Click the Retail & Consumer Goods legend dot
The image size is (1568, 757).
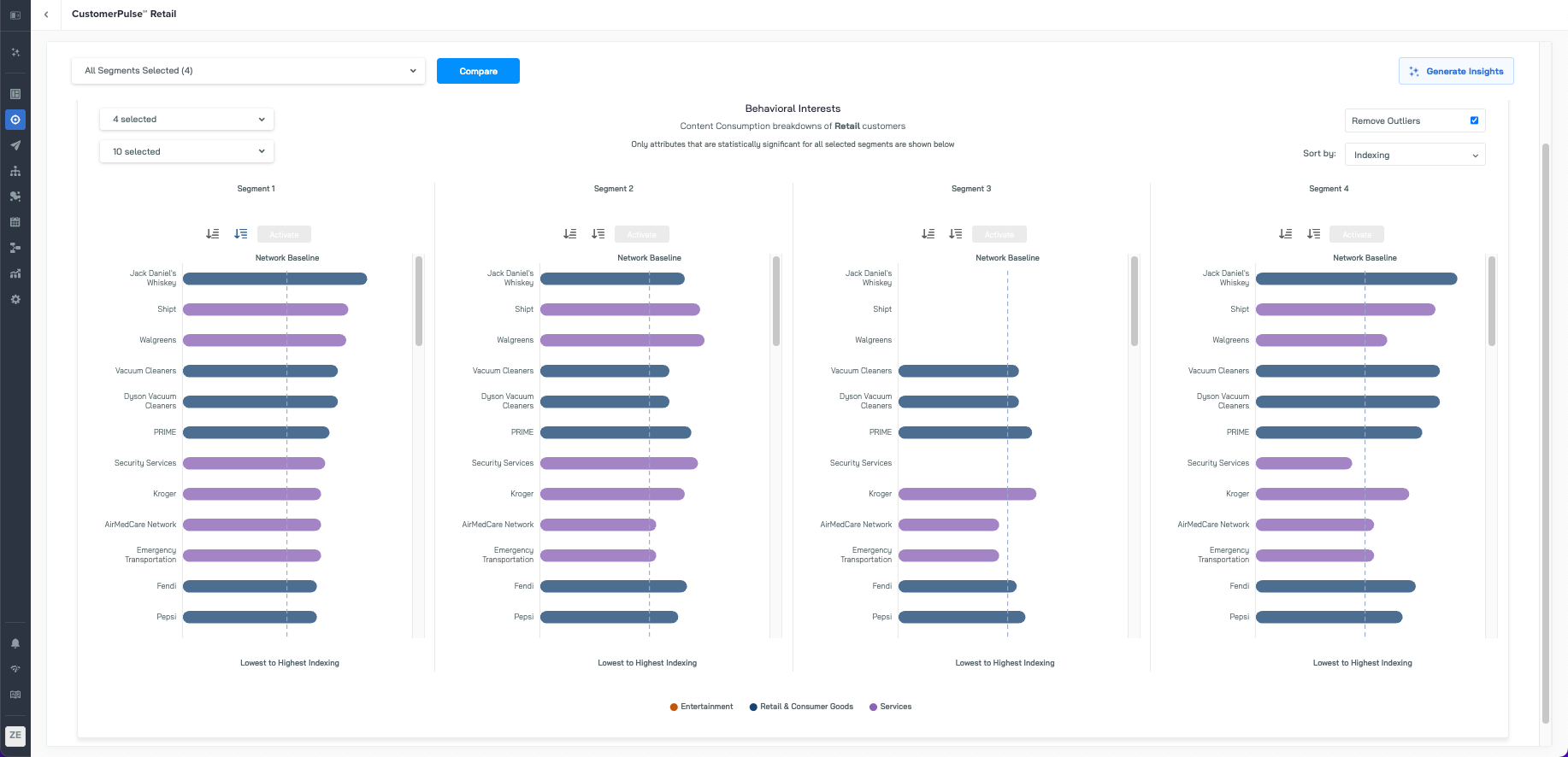point(753,707)
